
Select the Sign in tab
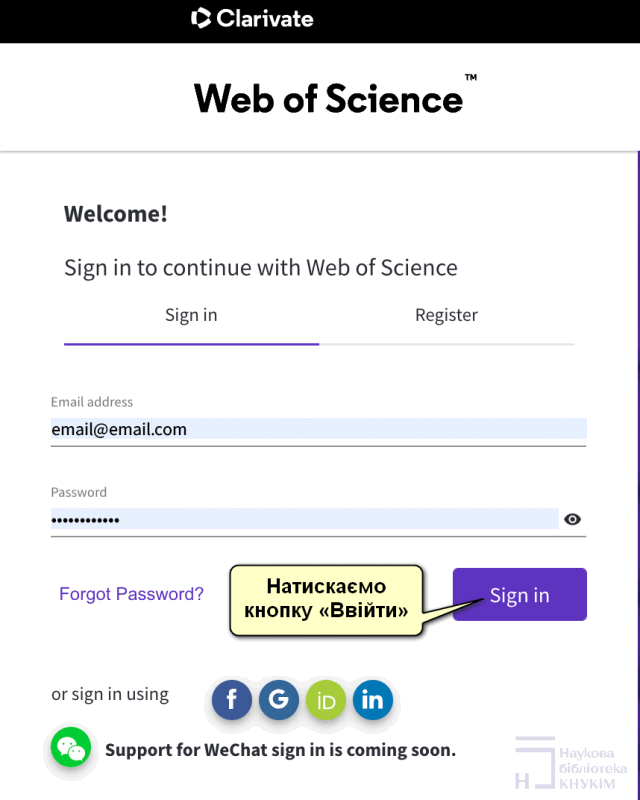[191, 315]
